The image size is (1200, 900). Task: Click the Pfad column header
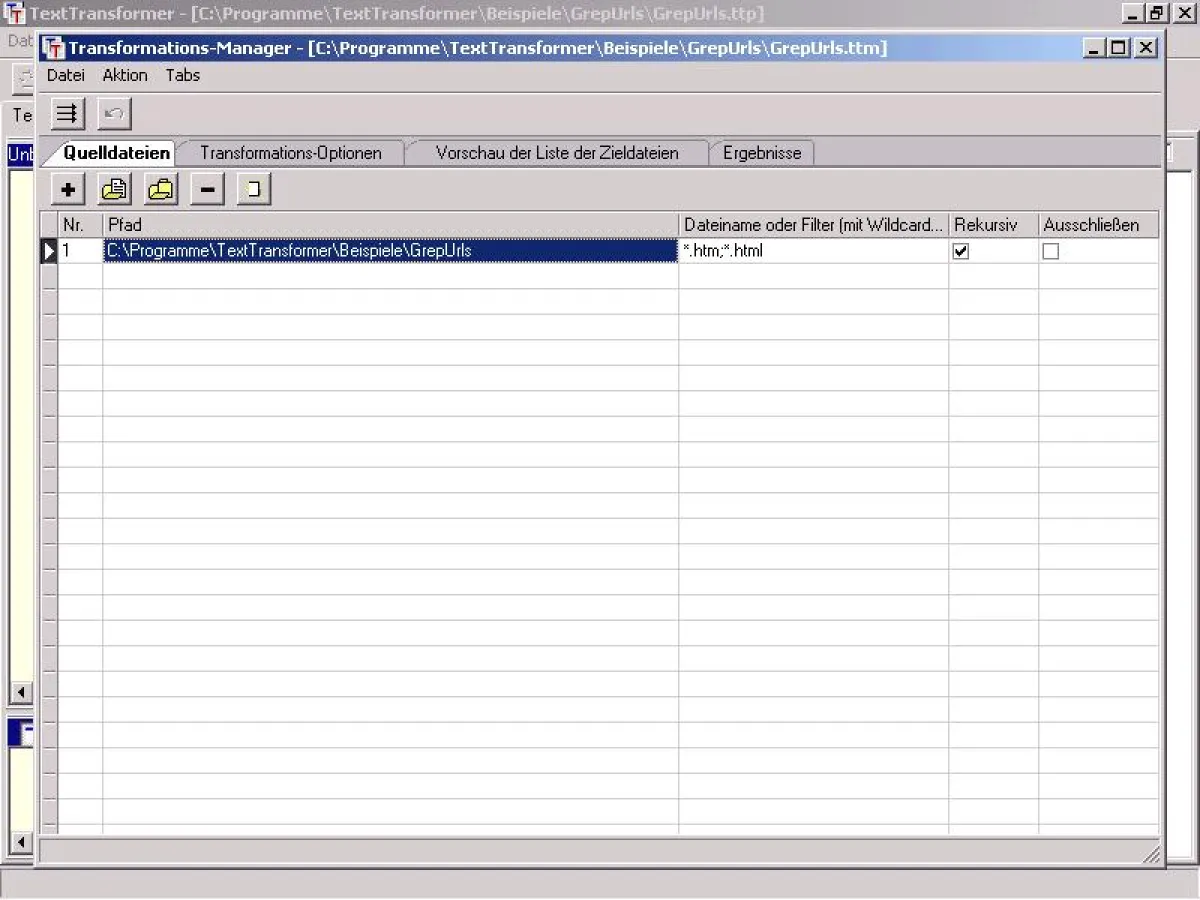390,225
